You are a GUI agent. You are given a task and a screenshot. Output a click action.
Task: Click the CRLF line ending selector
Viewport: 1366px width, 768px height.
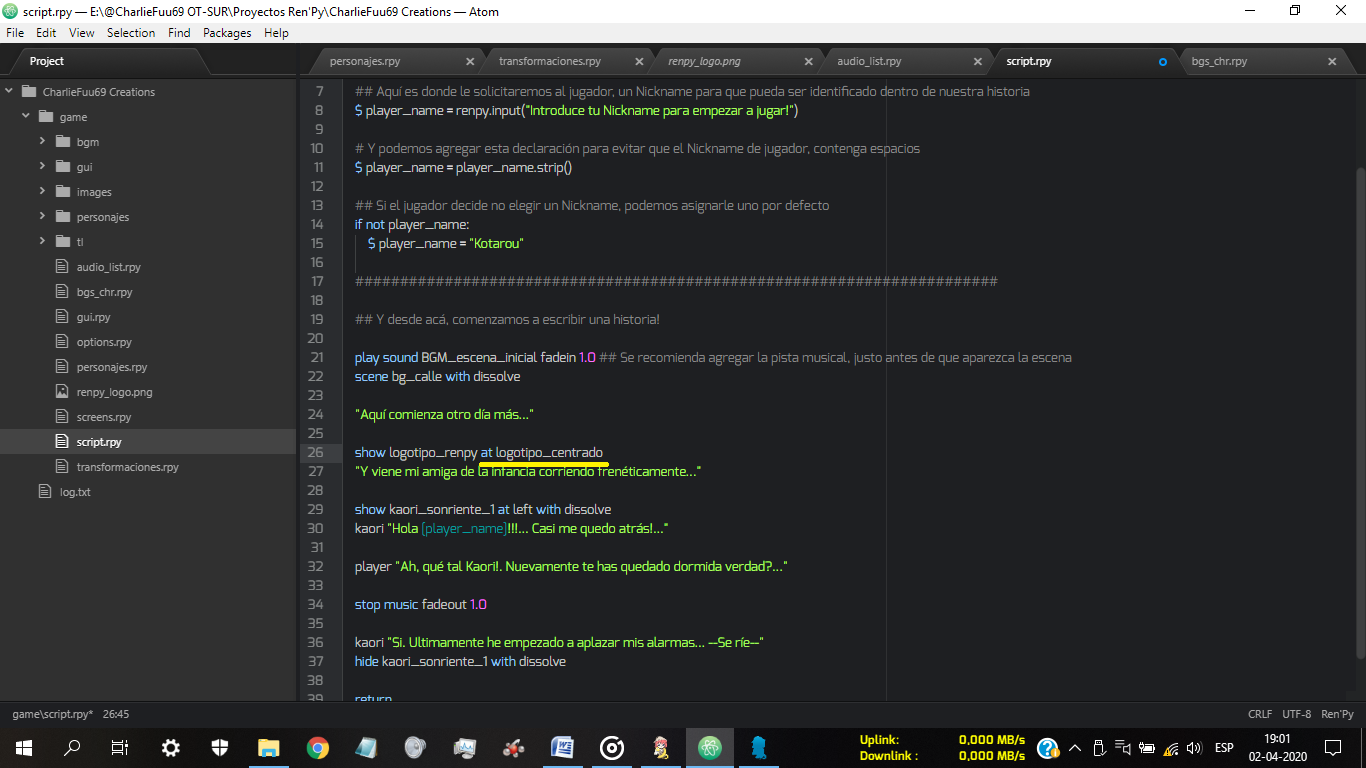(x=1259, y=714)
